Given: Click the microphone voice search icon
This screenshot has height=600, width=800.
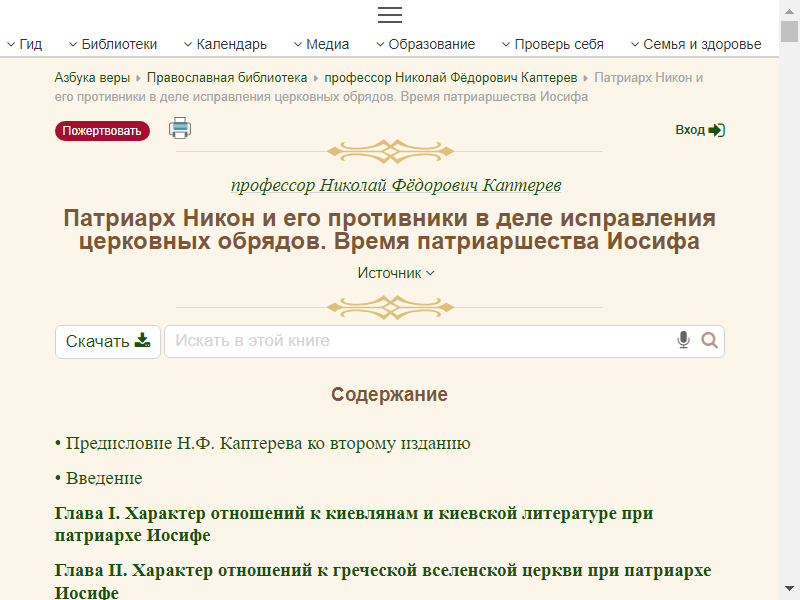Looking at the screenshot, I should (683, 340).
